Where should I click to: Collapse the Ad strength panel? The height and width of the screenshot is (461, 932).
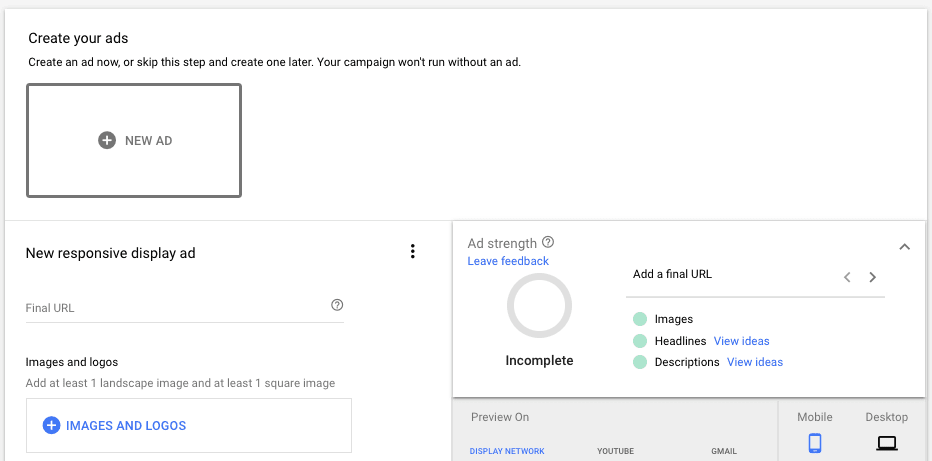(x=904, y=247)
